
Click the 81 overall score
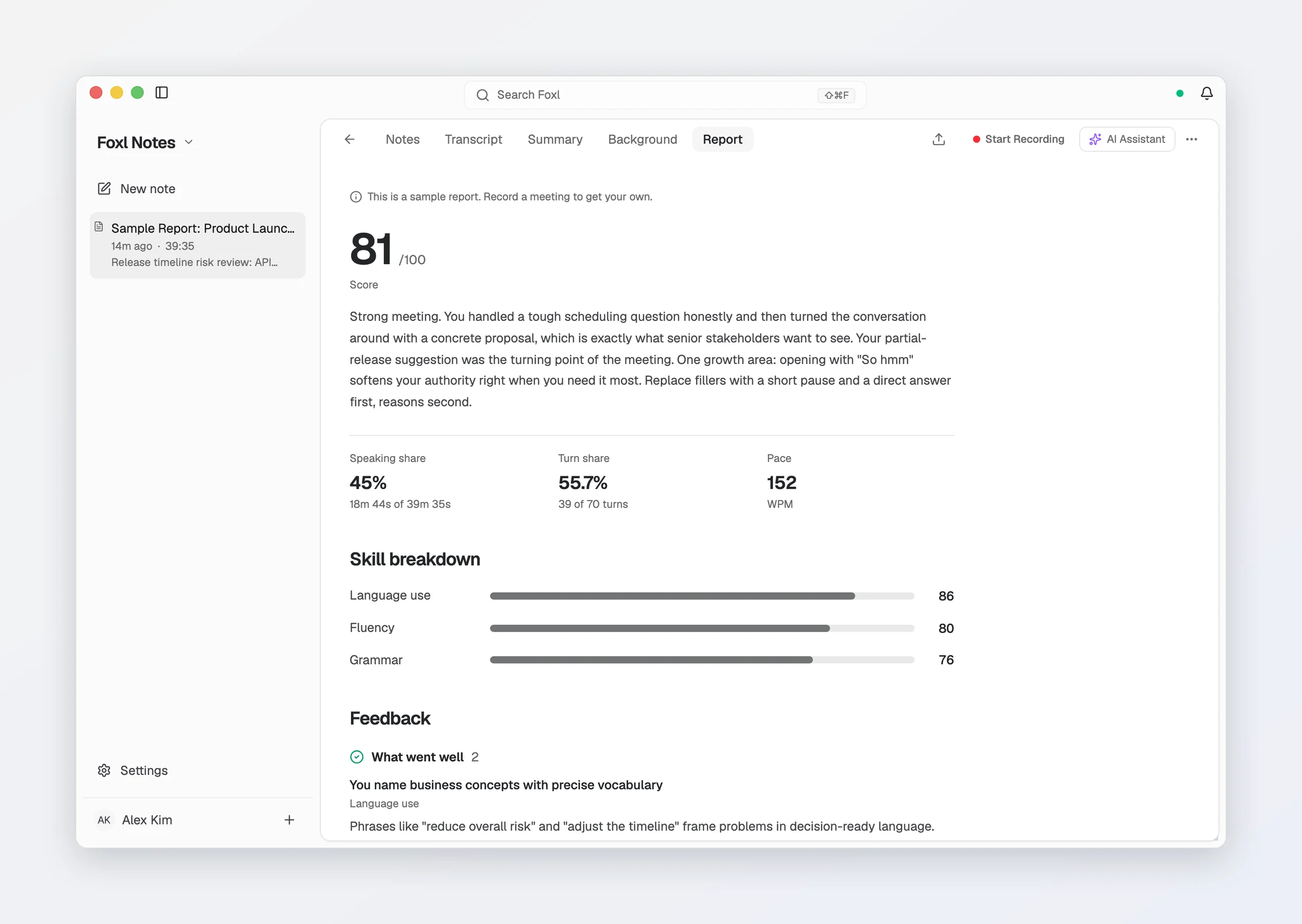pos(371,249)
